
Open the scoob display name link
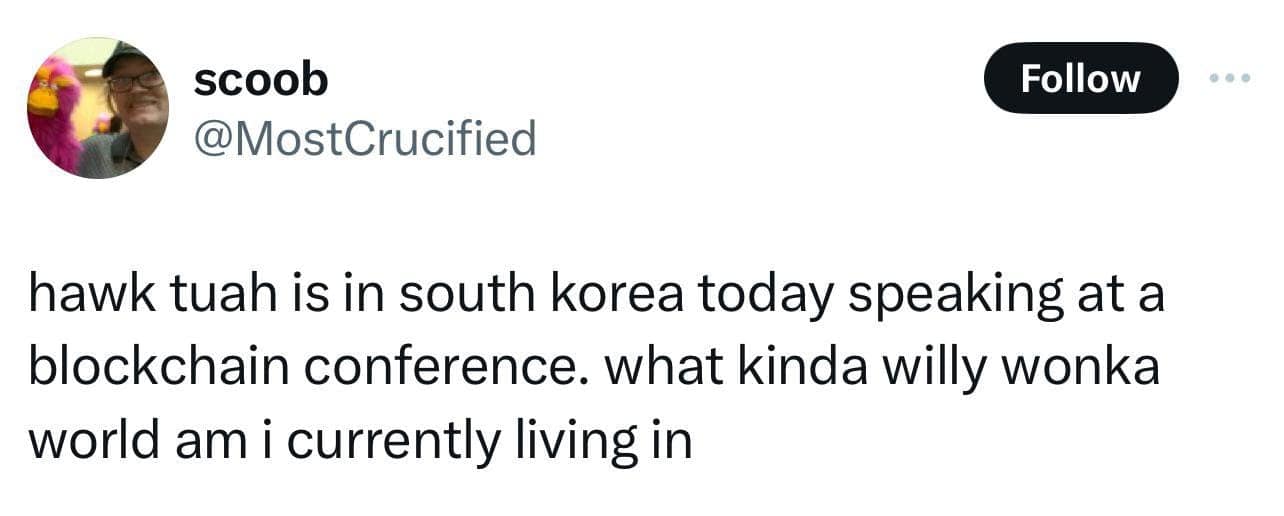tap(260, 80)
